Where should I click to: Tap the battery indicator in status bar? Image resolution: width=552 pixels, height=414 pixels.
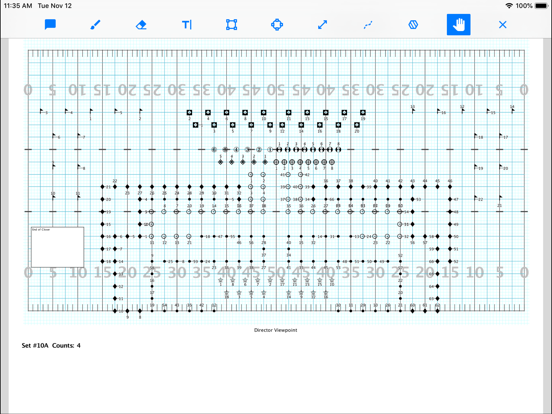[541, 6]
